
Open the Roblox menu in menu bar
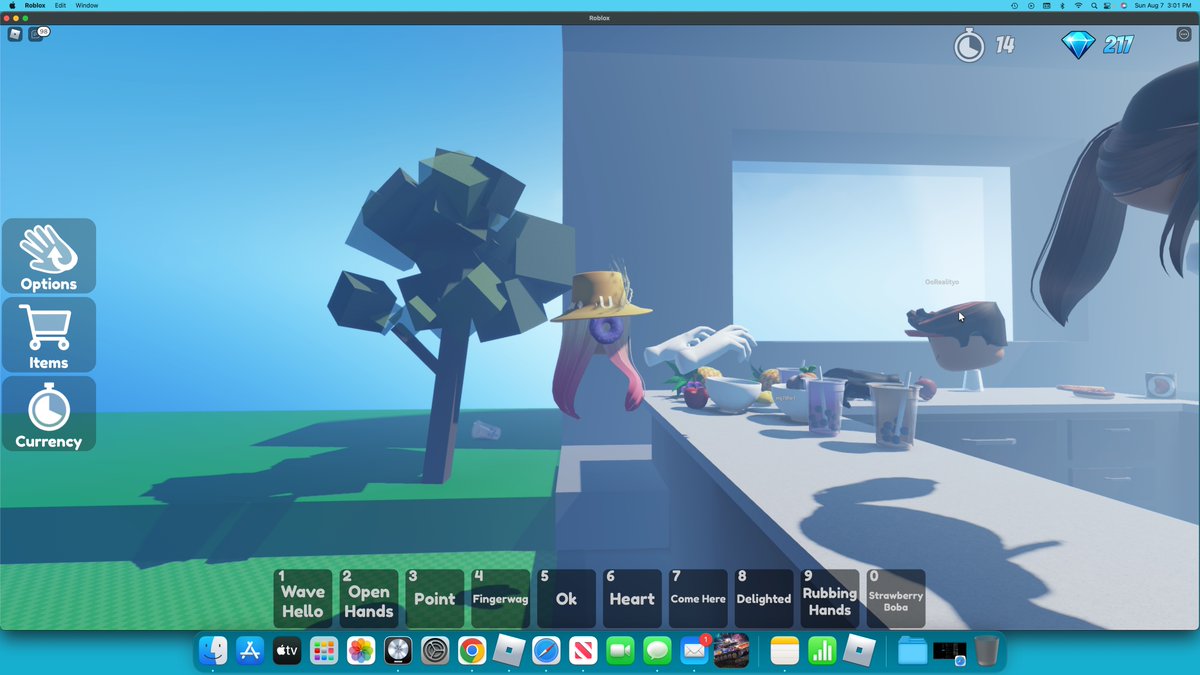pyautogui.click(x=34, y=5)
